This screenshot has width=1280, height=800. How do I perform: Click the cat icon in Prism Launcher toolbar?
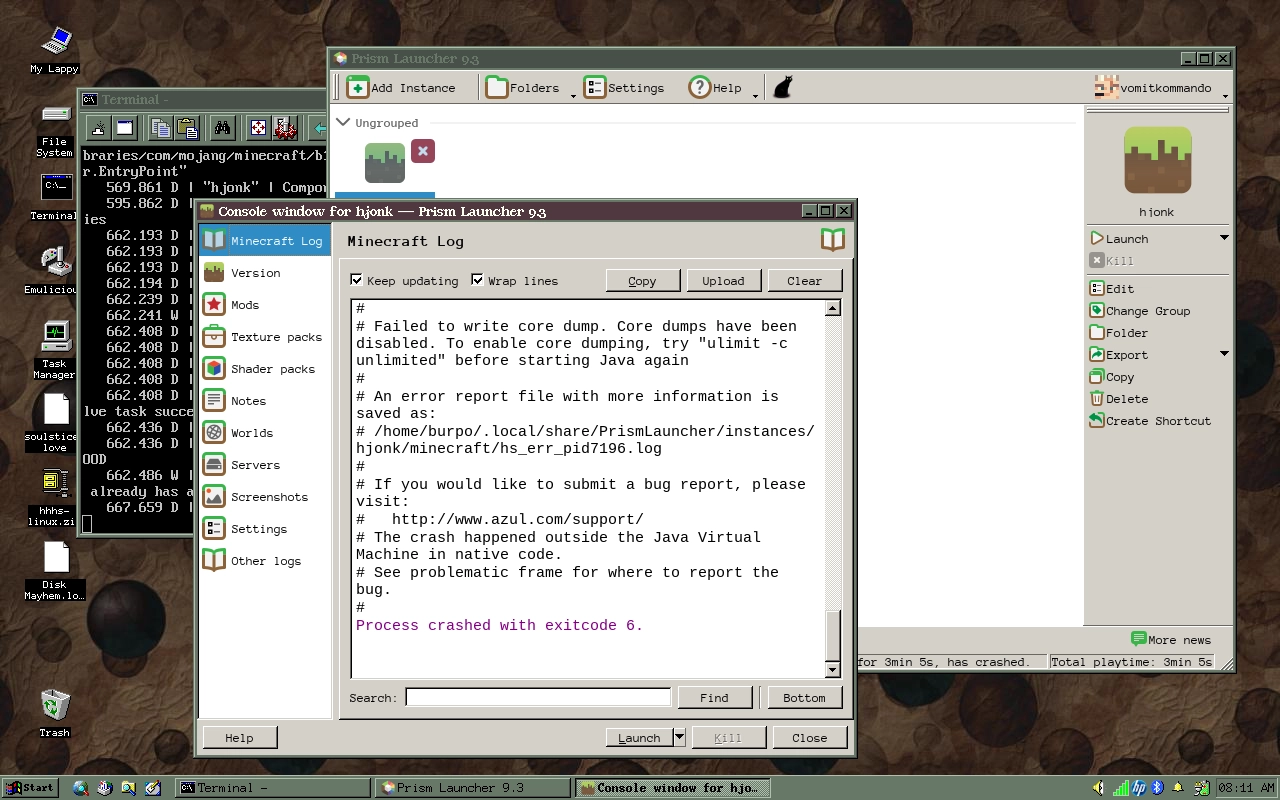[x=783, y=87]
